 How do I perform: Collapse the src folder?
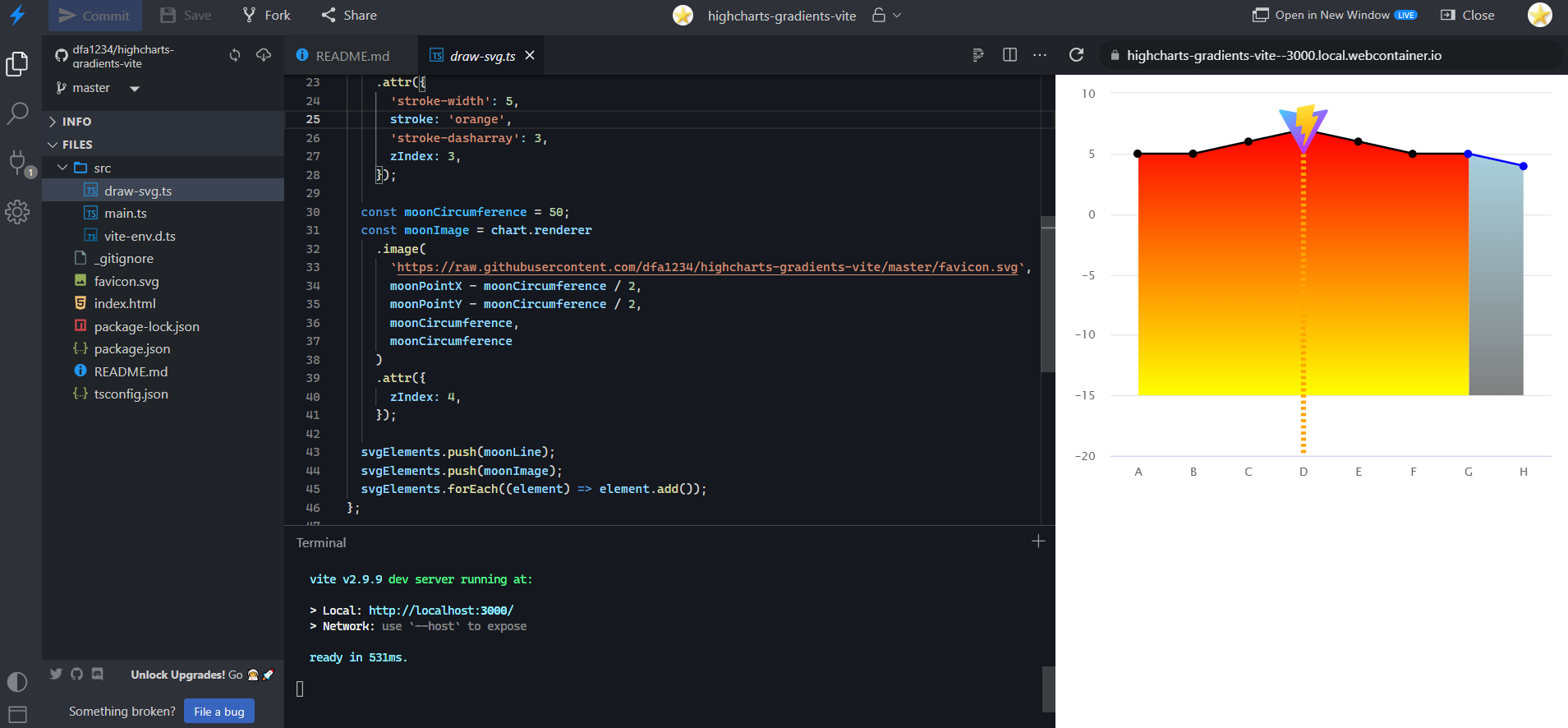pyautogui.click(x=163, y=168)
